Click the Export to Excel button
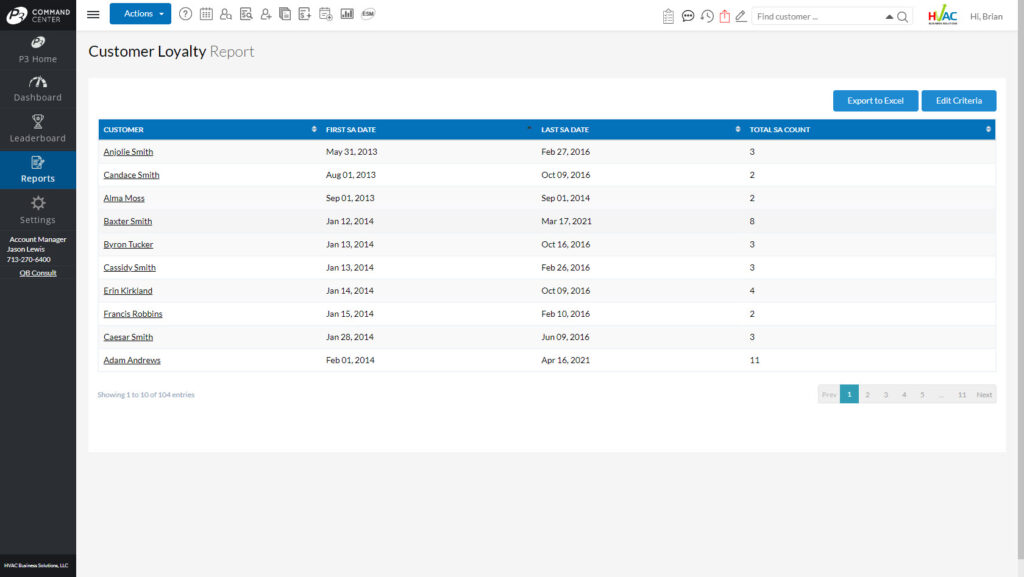The height and width of the screenshot is (577, 1024). 875,100
